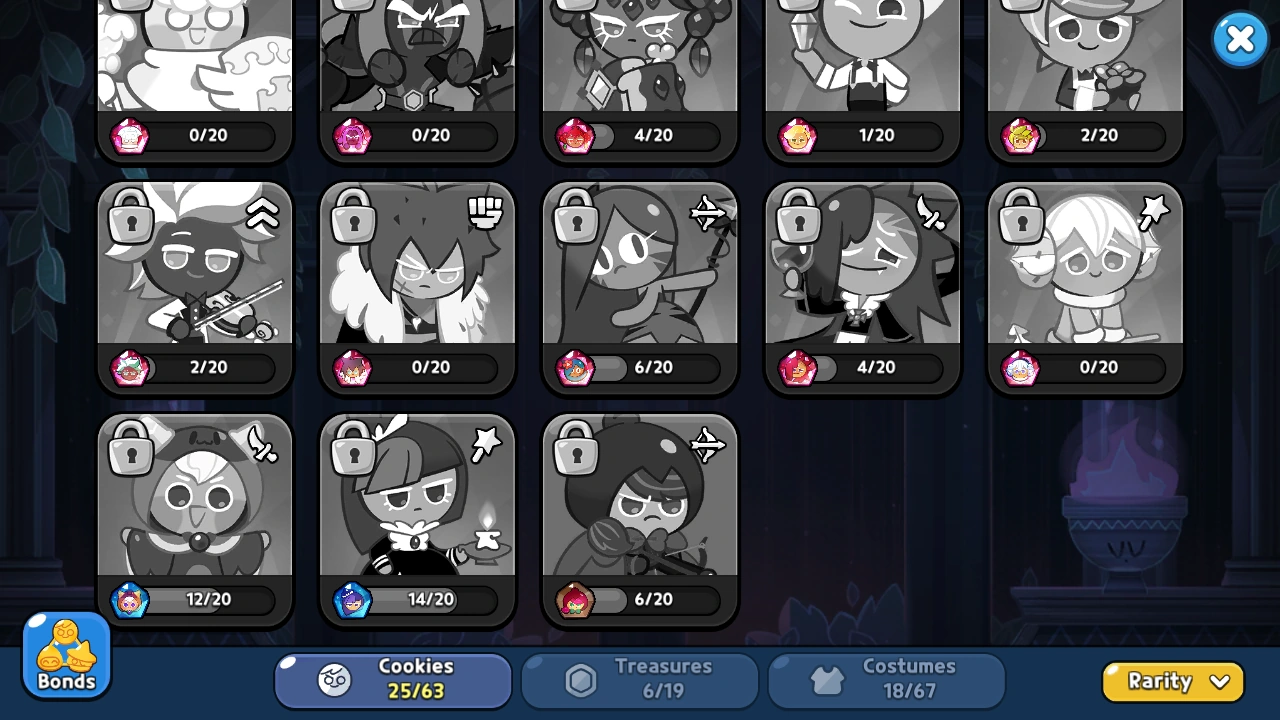Click the fist class icon on the second-row card
1280x720 pixels.
click(x=485, y=212)
